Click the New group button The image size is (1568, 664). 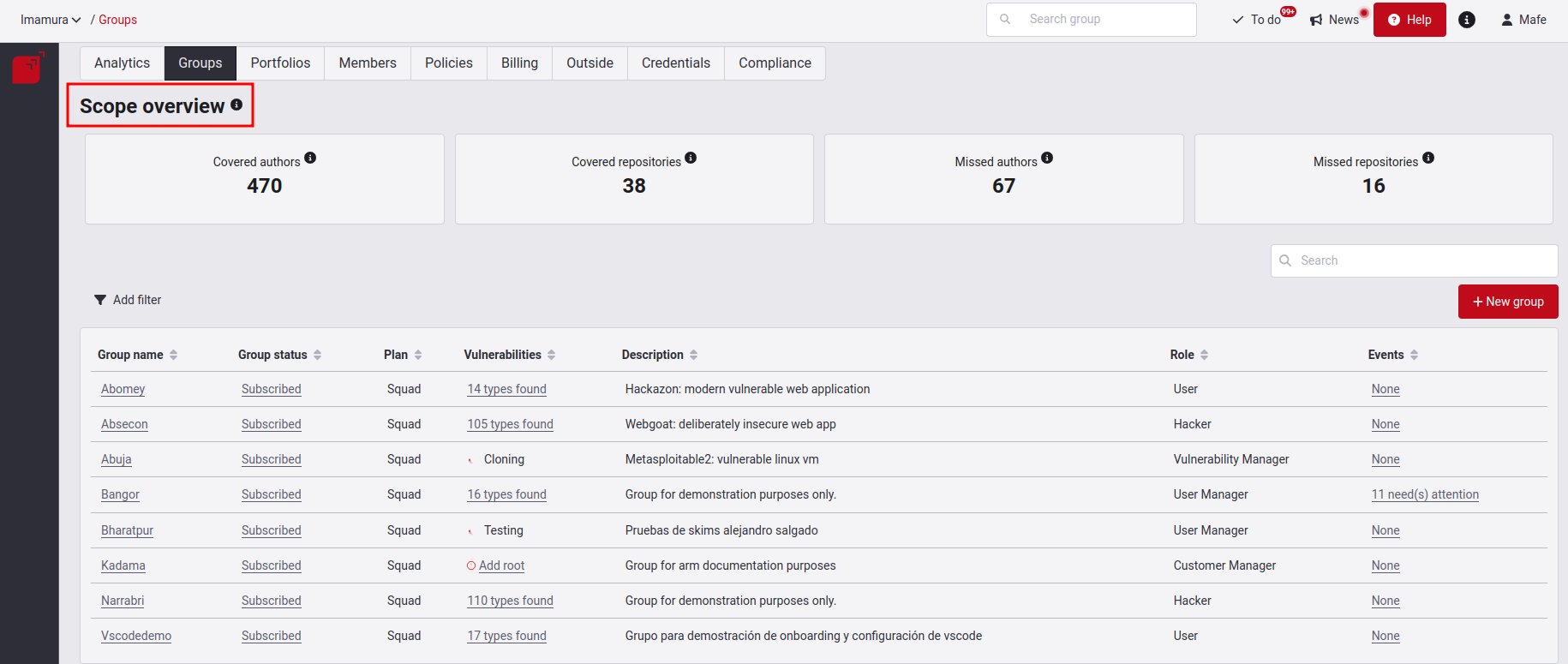tap(1508, 302)
